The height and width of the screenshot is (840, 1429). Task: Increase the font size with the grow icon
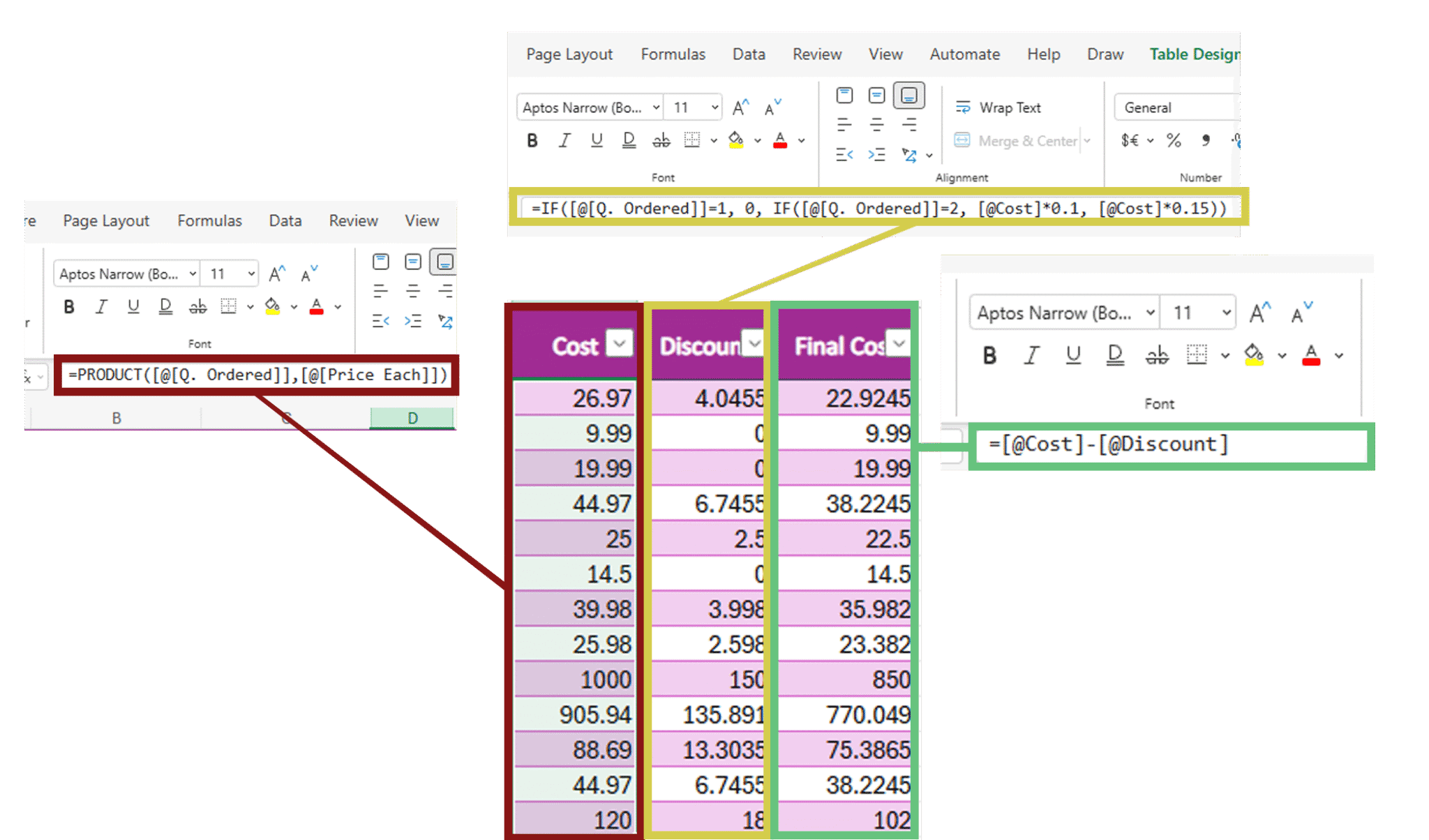pos(739,106)
